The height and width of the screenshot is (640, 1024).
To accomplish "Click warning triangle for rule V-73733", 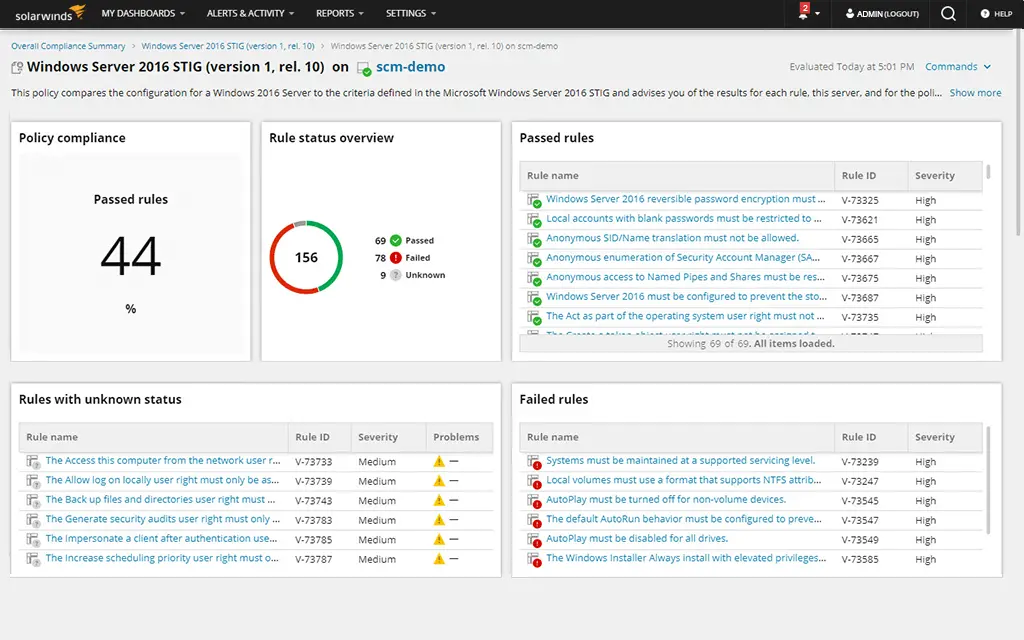I will 439,462.
